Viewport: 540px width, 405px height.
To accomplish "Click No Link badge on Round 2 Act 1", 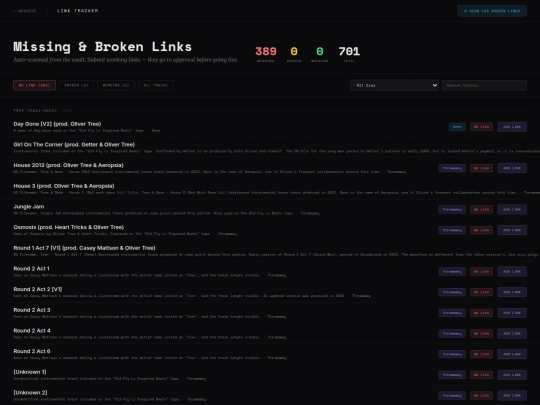I will point(481,271).
